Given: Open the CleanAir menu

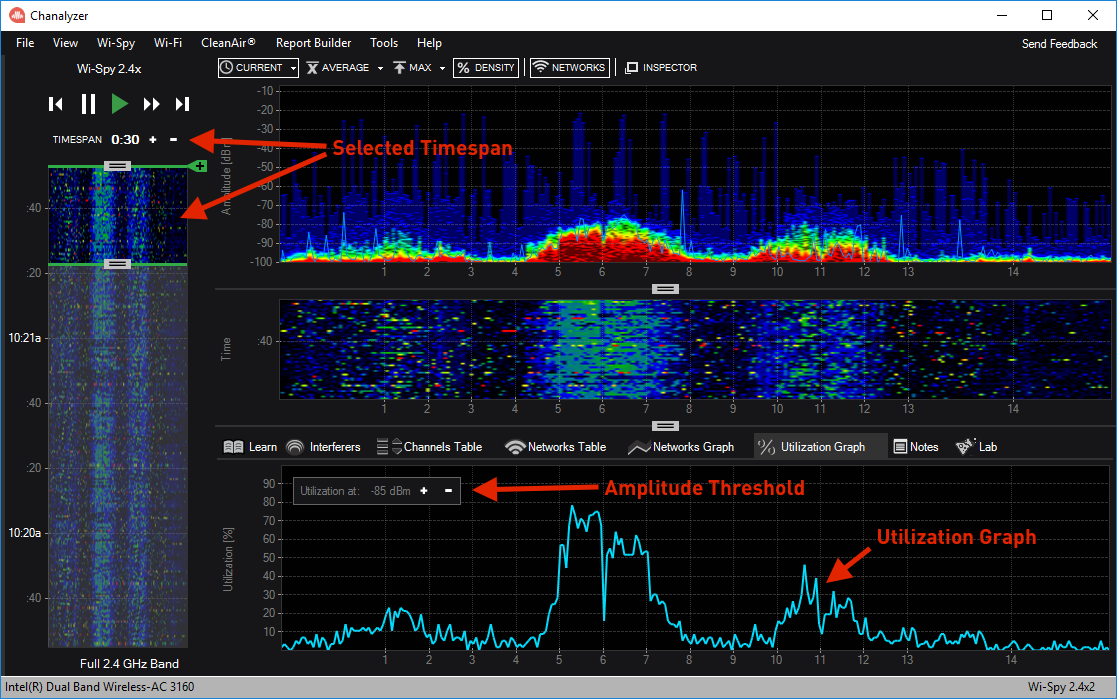Looking at the screenshot, I should [x=228, y=43].
